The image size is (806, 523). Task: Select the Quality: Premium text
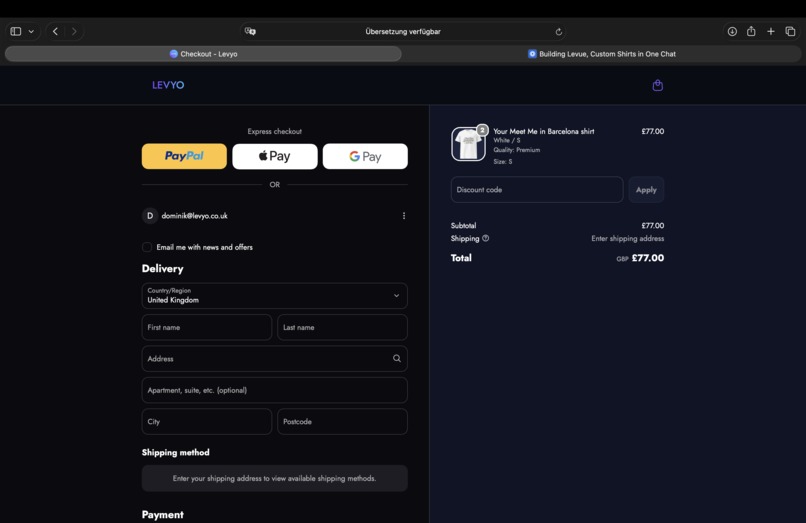pos(517,150)
